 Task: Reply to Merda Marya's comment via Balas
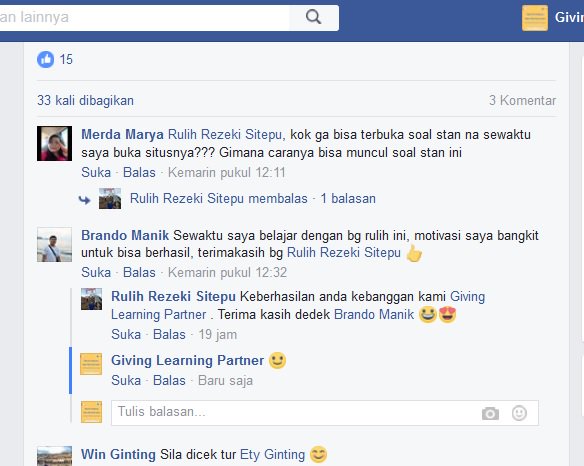point(139,172)
